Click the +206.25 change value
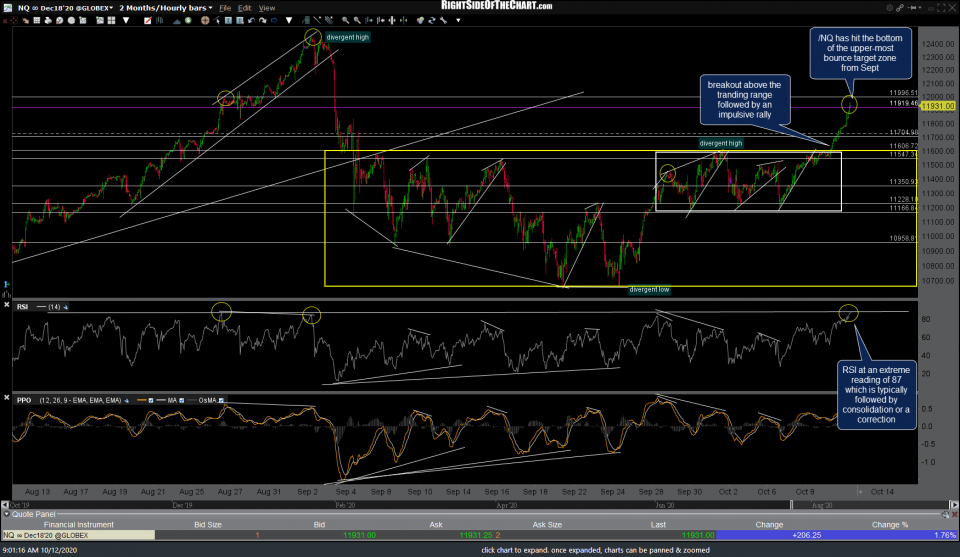960x557 pixels. 806,535
